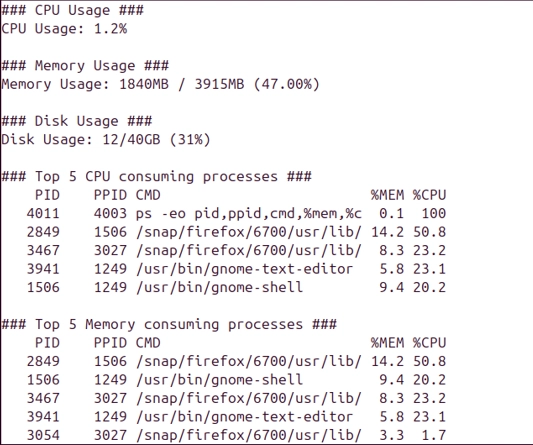Click the memory usage 1840MB / 3915MB line
The width and height of the screenshot is (533, 445).
[160, 84]
